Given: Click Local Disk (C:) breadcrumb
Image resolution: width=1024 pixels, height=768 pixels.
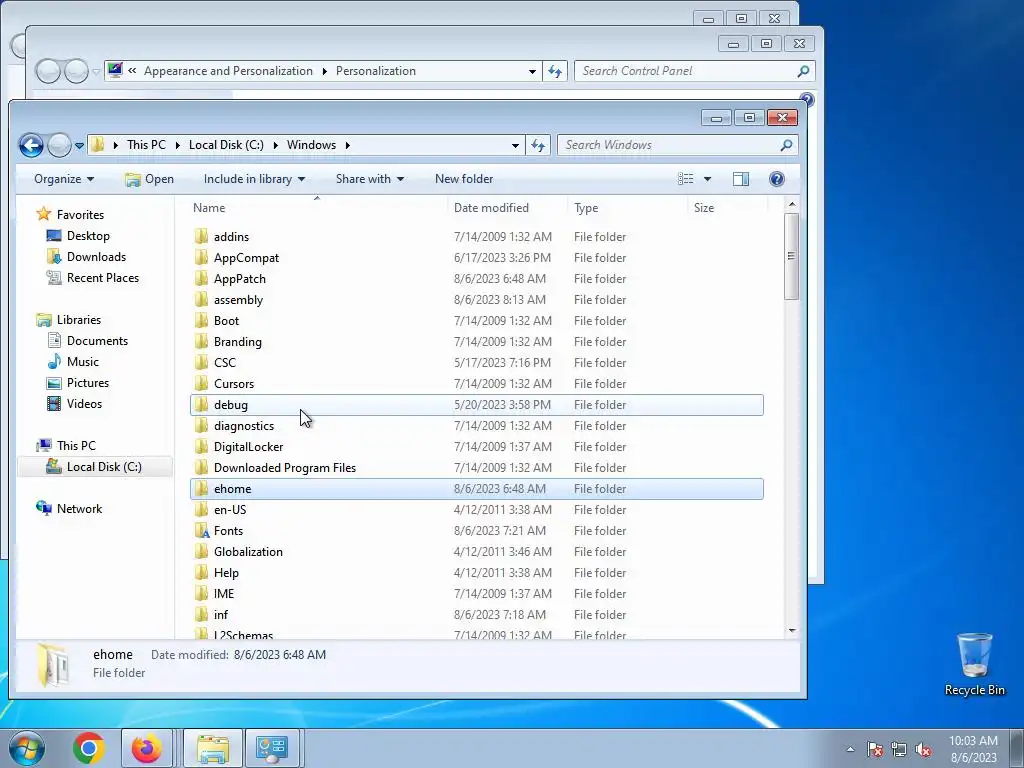Looking at the screenshot, I should coord(226,145).
